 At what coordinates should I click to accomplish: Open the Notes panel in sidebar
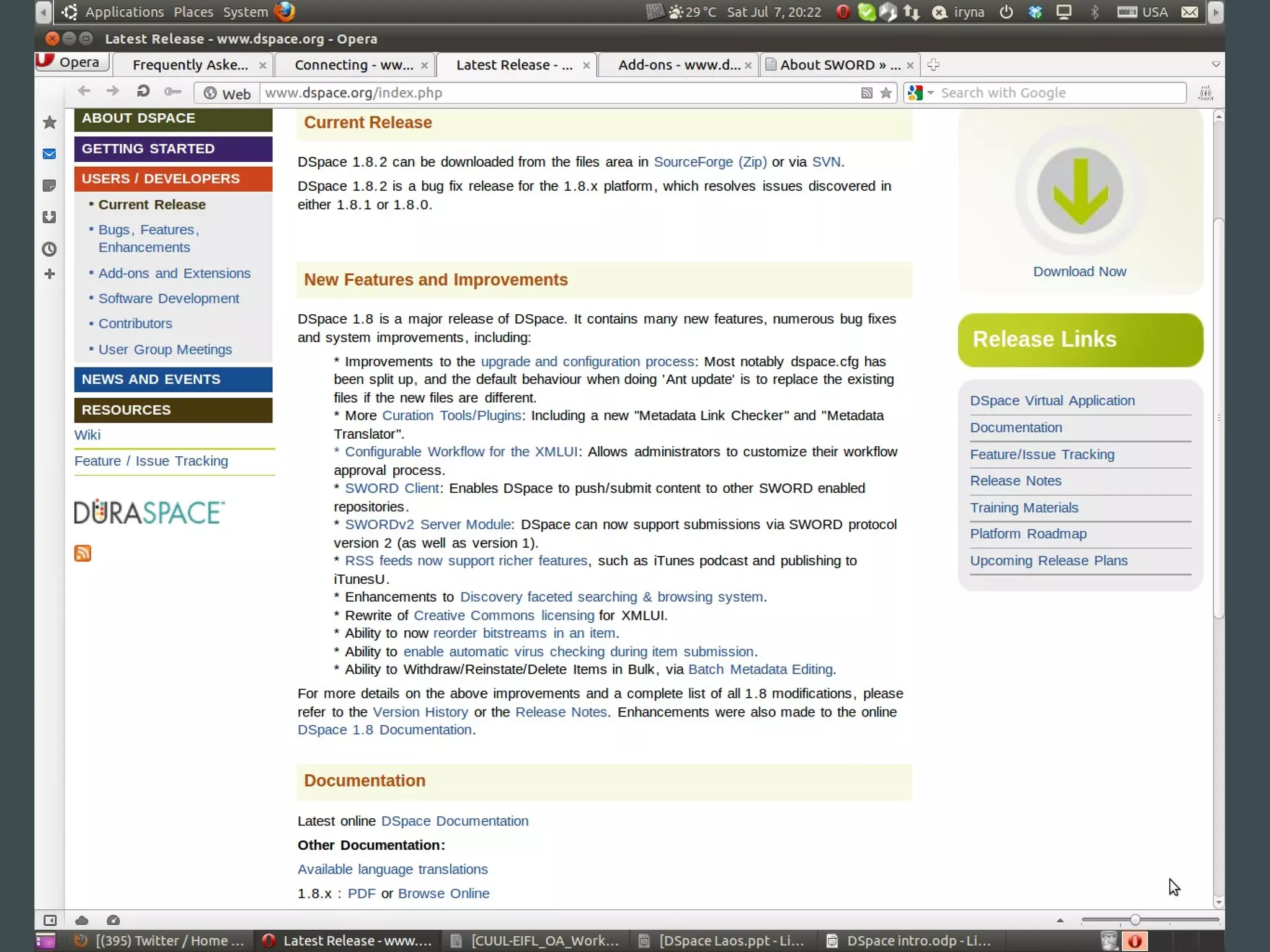50,185
